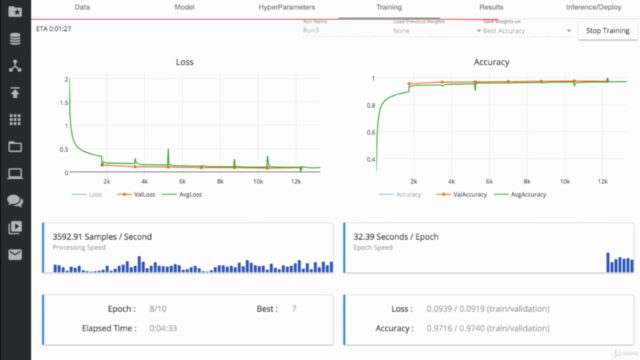The width and height of the screenshot is (640, 360).
Task: Open the HyperParameters tab
Action: pyautogui.click(x=287, y=7)
